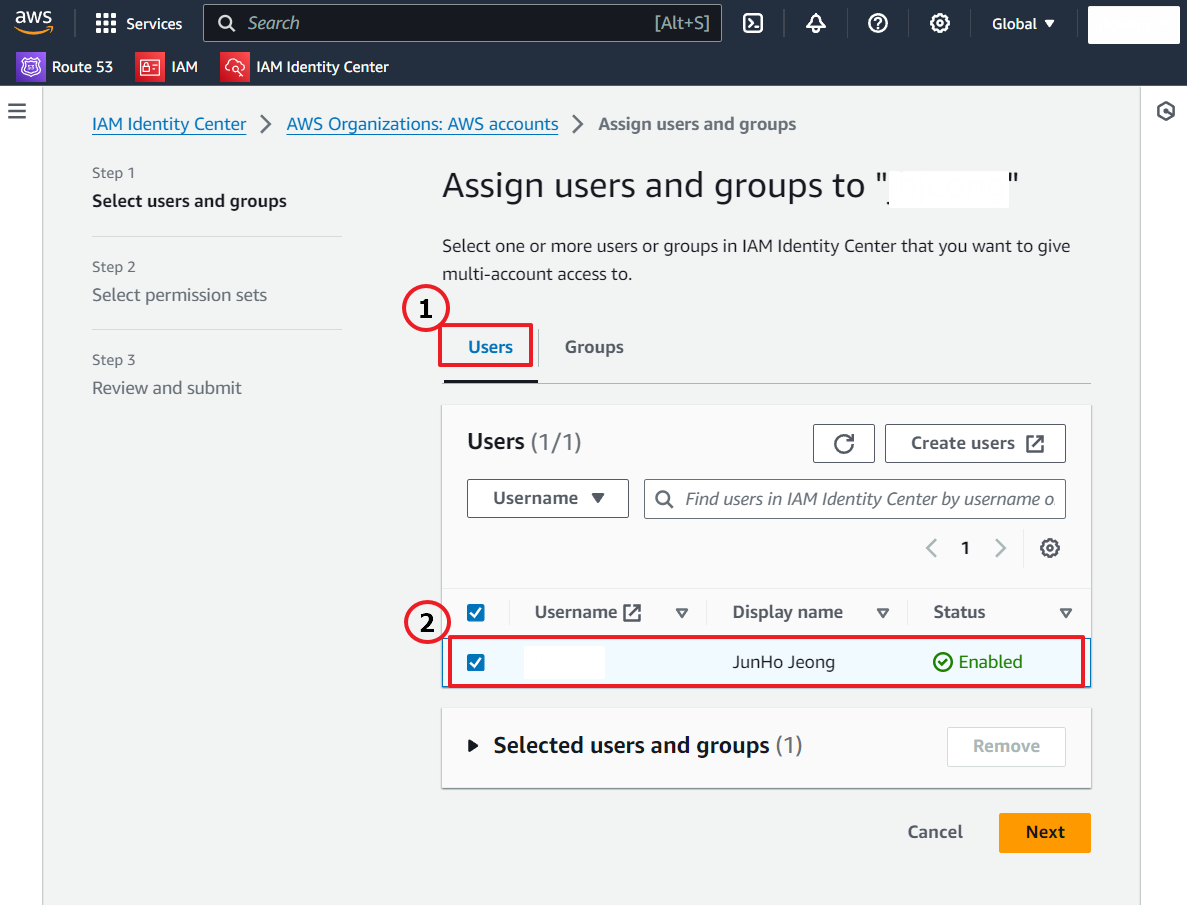Click Step 3 Review and submit
Image resolution: width=1187 pixels, height=905 pixels.
tap(167, 388)
